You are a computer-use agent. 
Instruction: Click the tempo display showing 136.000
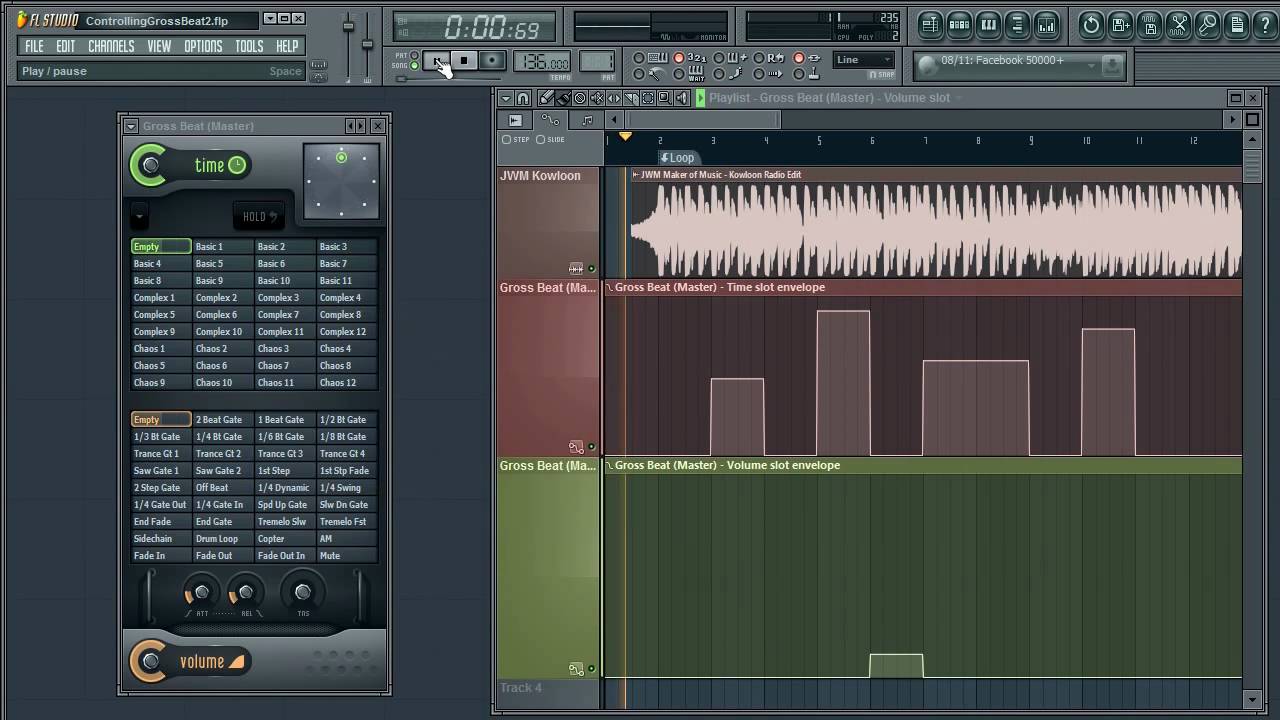pos(542,62)
